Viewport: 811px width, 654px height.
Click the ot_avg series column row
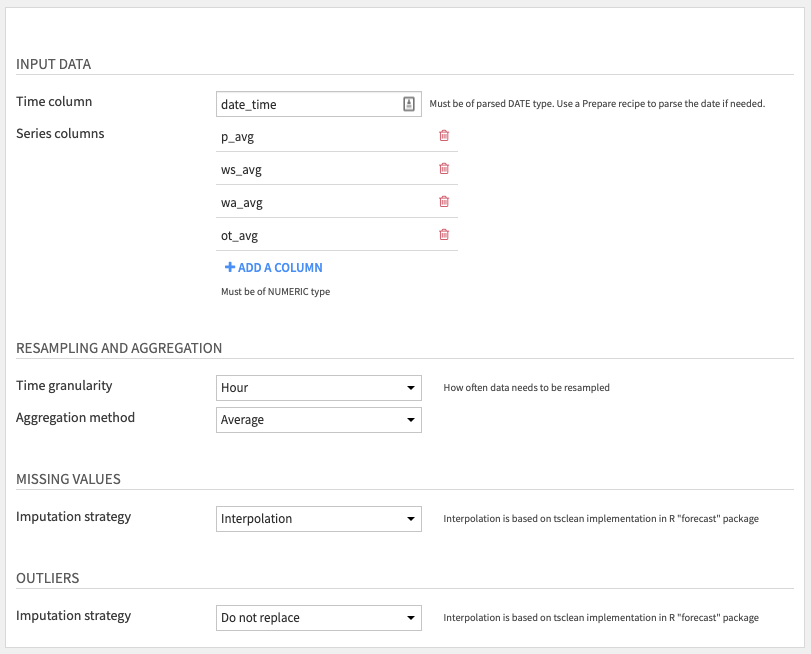pos(337,235)
